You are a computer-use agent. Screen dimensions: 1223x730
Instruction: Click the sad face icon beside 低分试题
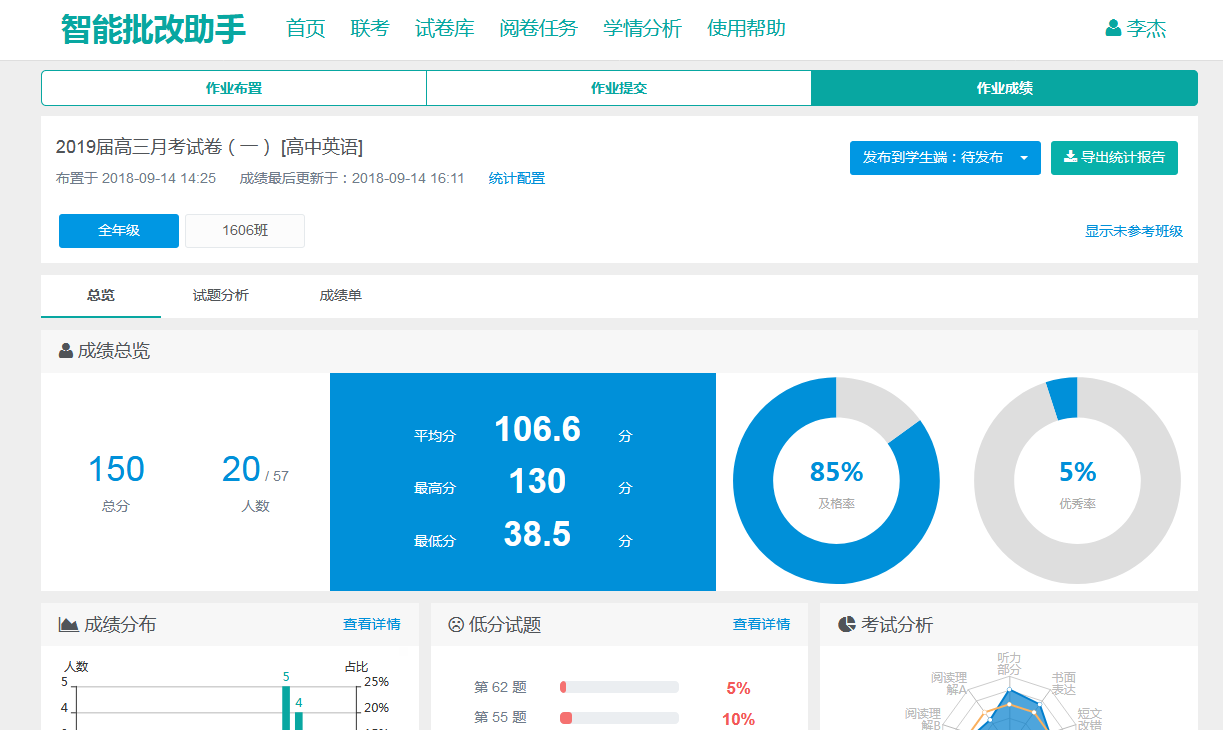(x=456, y=625)
